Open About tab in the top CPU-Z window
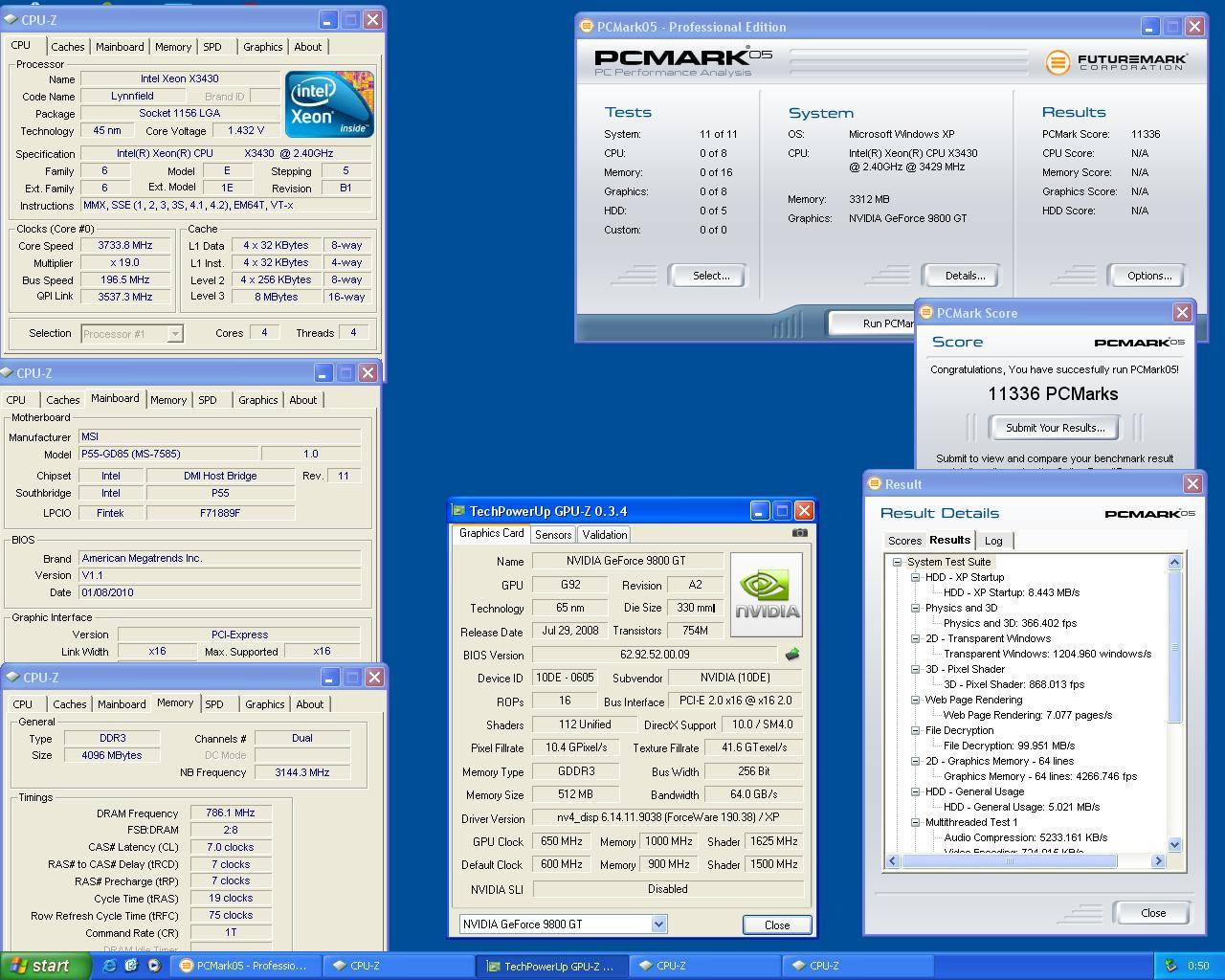The image size is (1225, 980). coord(308,47)
